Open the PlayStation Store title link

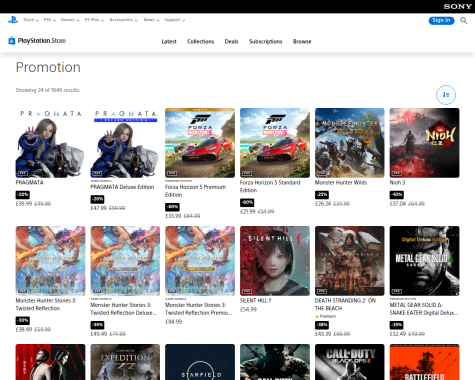click(42, 41)
